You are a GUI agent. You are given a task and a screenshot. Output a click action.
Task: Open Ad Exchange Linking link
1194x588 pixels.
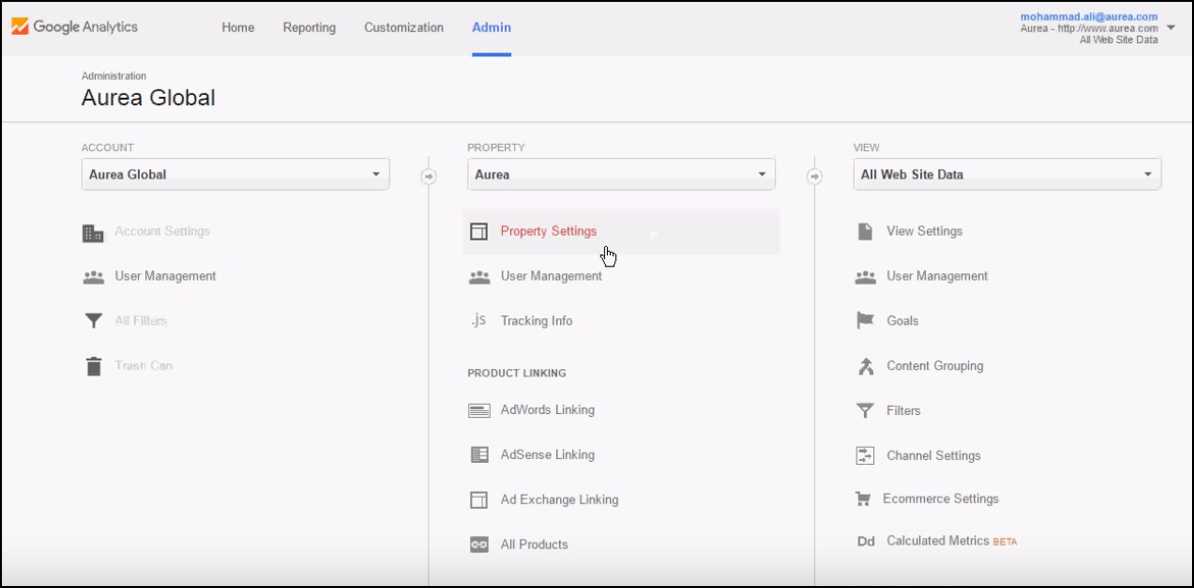click(560, 500)
